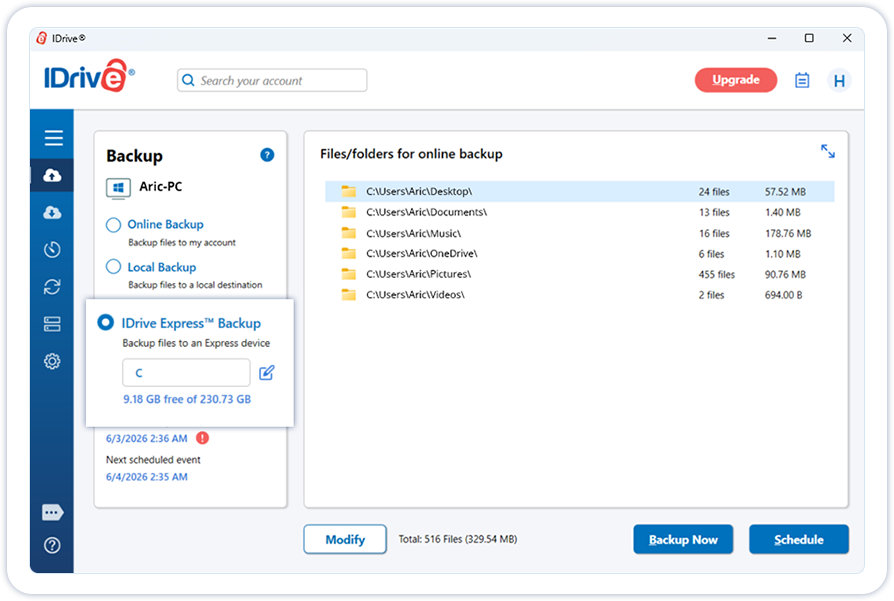Open the Help question mark in the sidebar
894x601 pixels.
click(x=52, y=546)
